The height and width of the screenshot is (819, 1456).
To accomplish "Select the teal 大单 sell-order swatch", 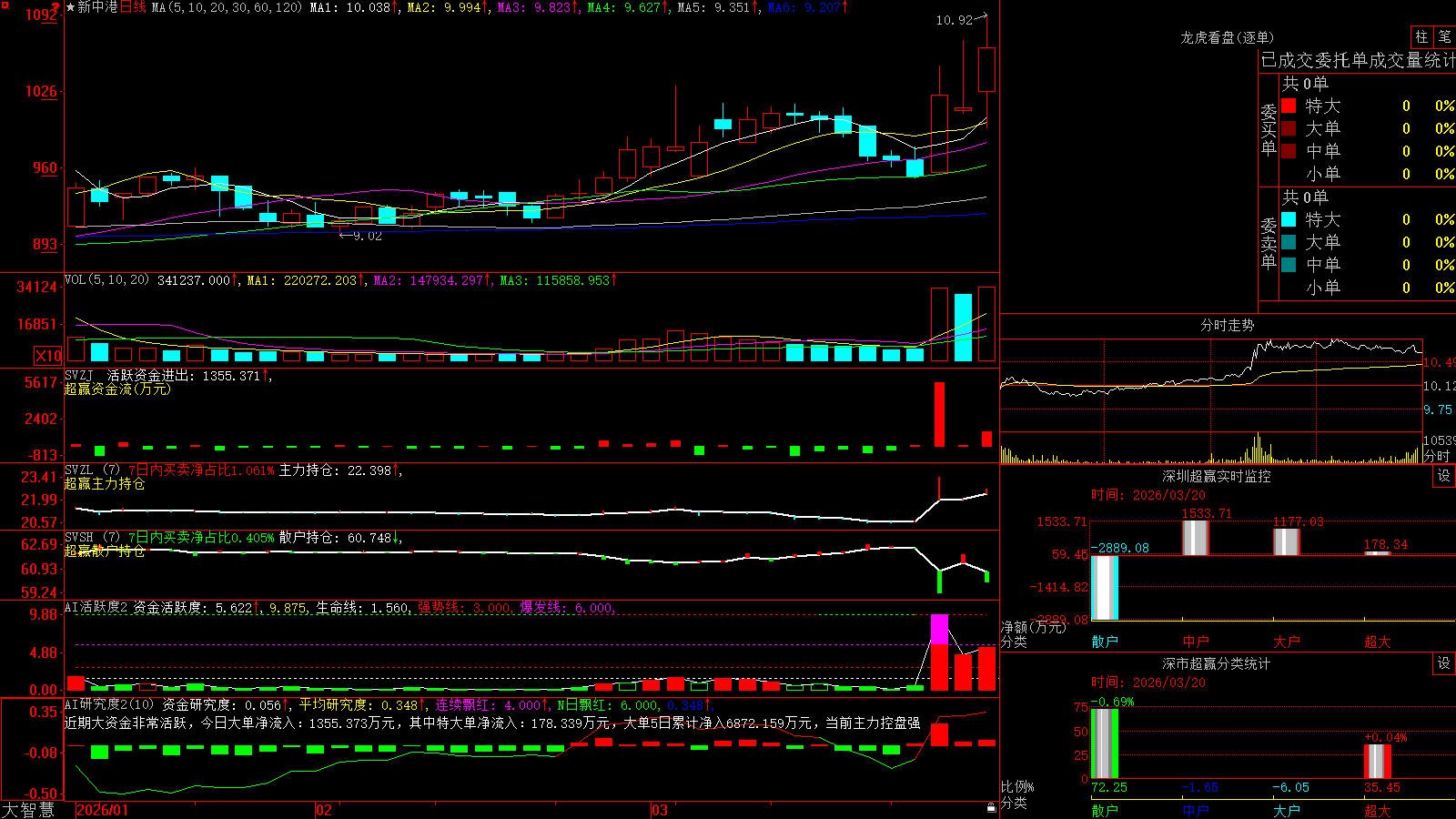I will (x=1289, y=242).
